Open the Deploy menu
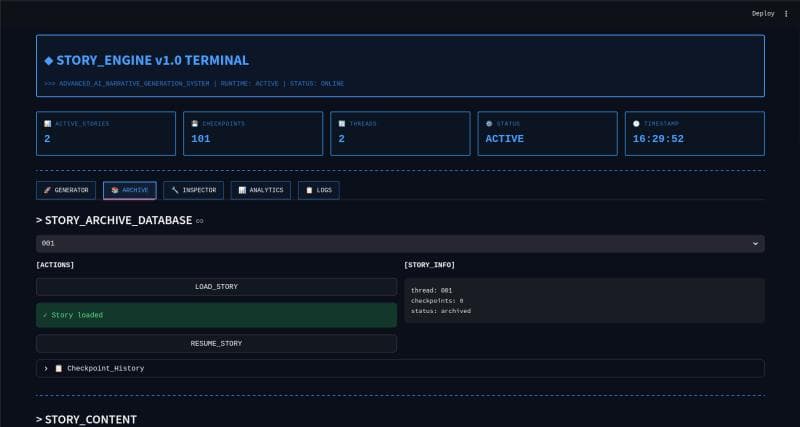This screenshot has height=427, width=800. [763, 14]
